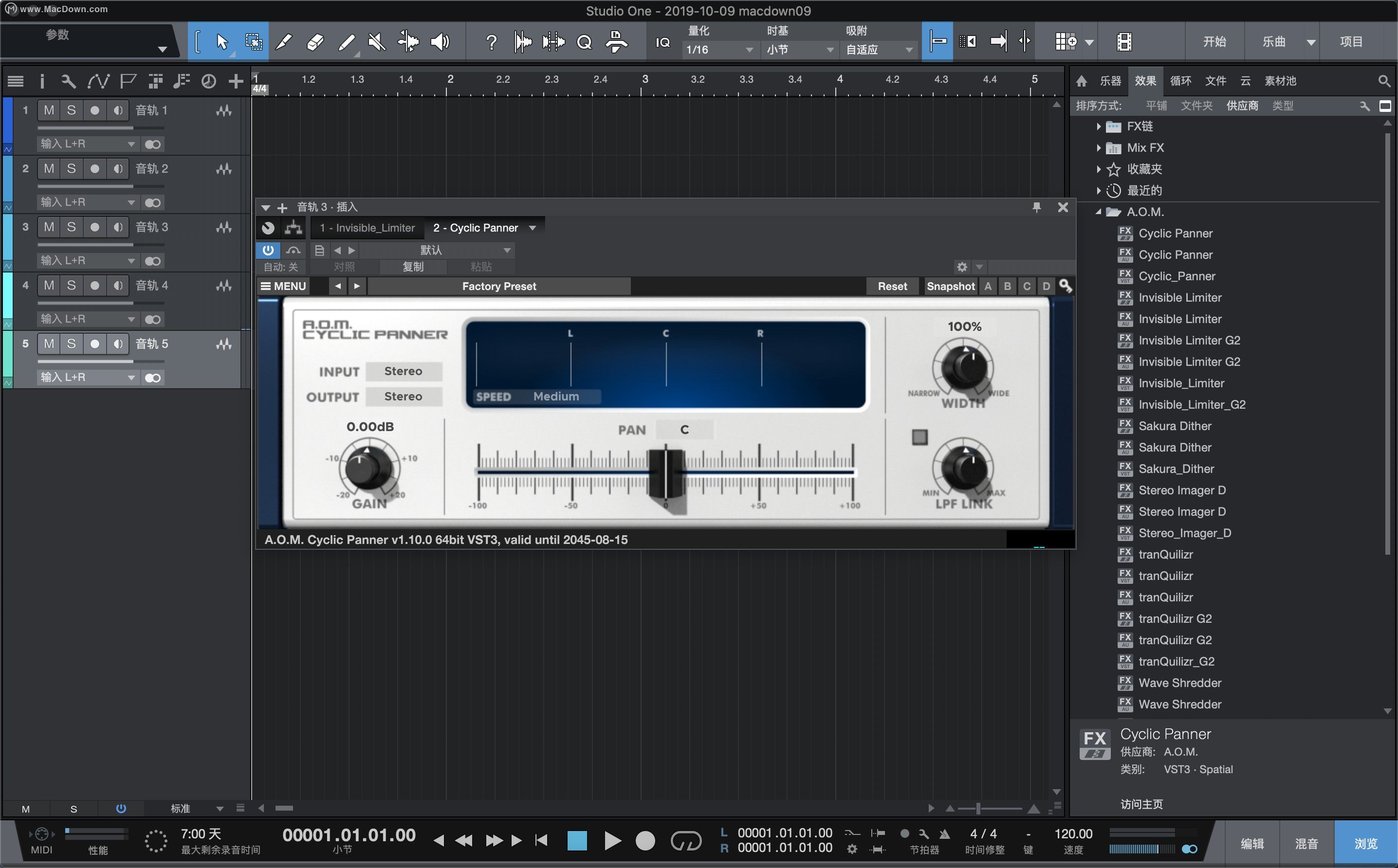
Task: Select the Arrow tool
Action: [222, 41]
